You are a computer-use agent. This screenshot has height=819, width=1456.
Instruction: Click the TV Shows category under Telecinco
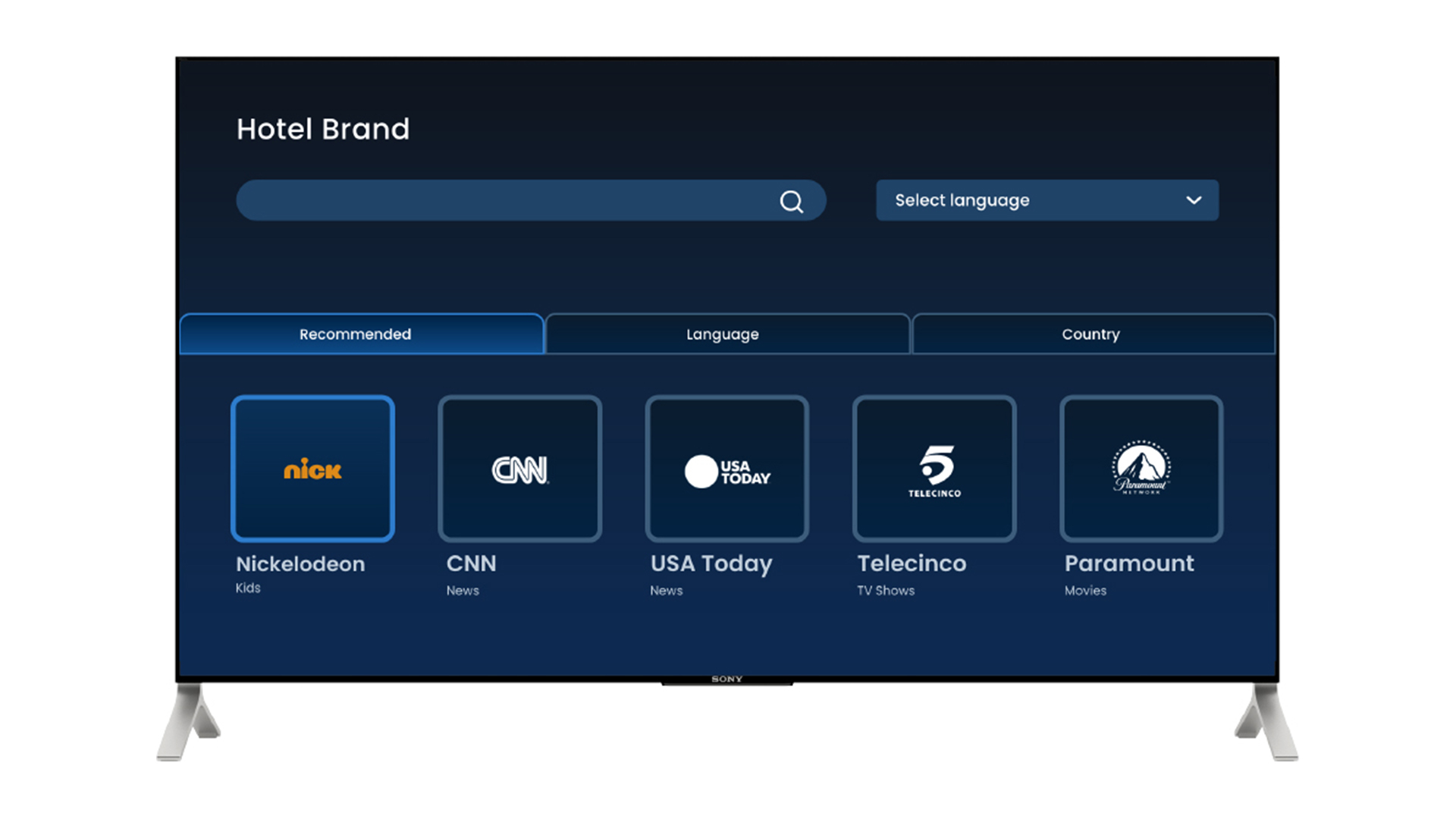886,590
